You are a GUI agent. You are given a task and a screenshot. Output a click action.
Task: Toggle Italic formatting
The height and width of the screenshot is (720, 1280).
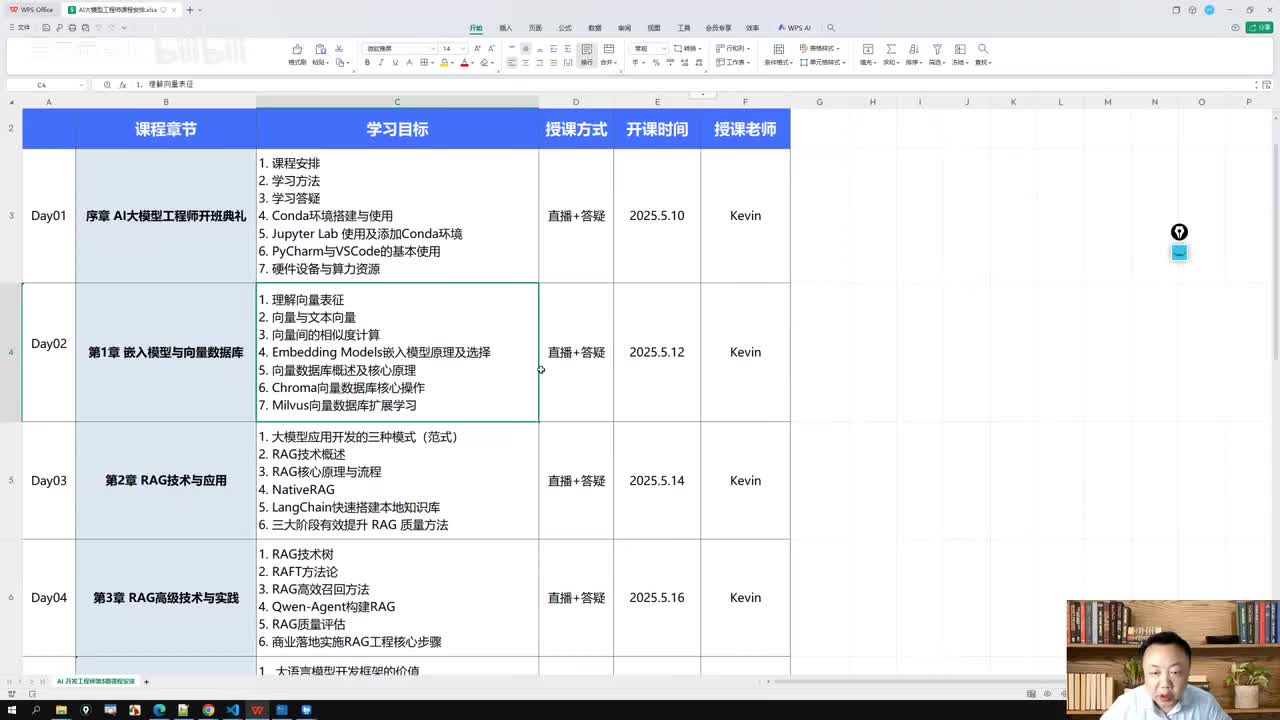381,62
